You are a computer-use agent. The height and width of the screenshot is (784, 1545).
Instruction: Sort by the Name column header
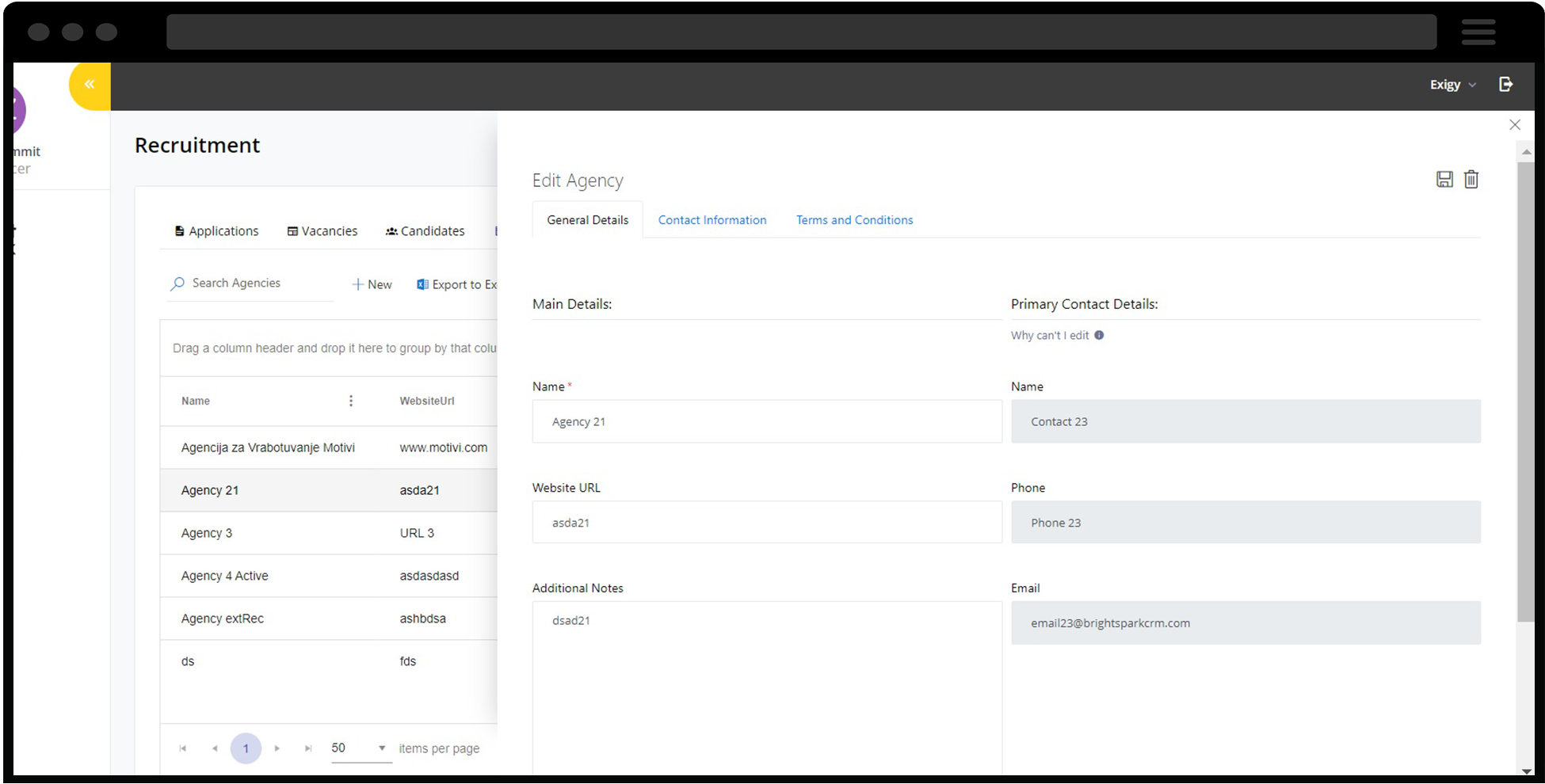(196, 401)
